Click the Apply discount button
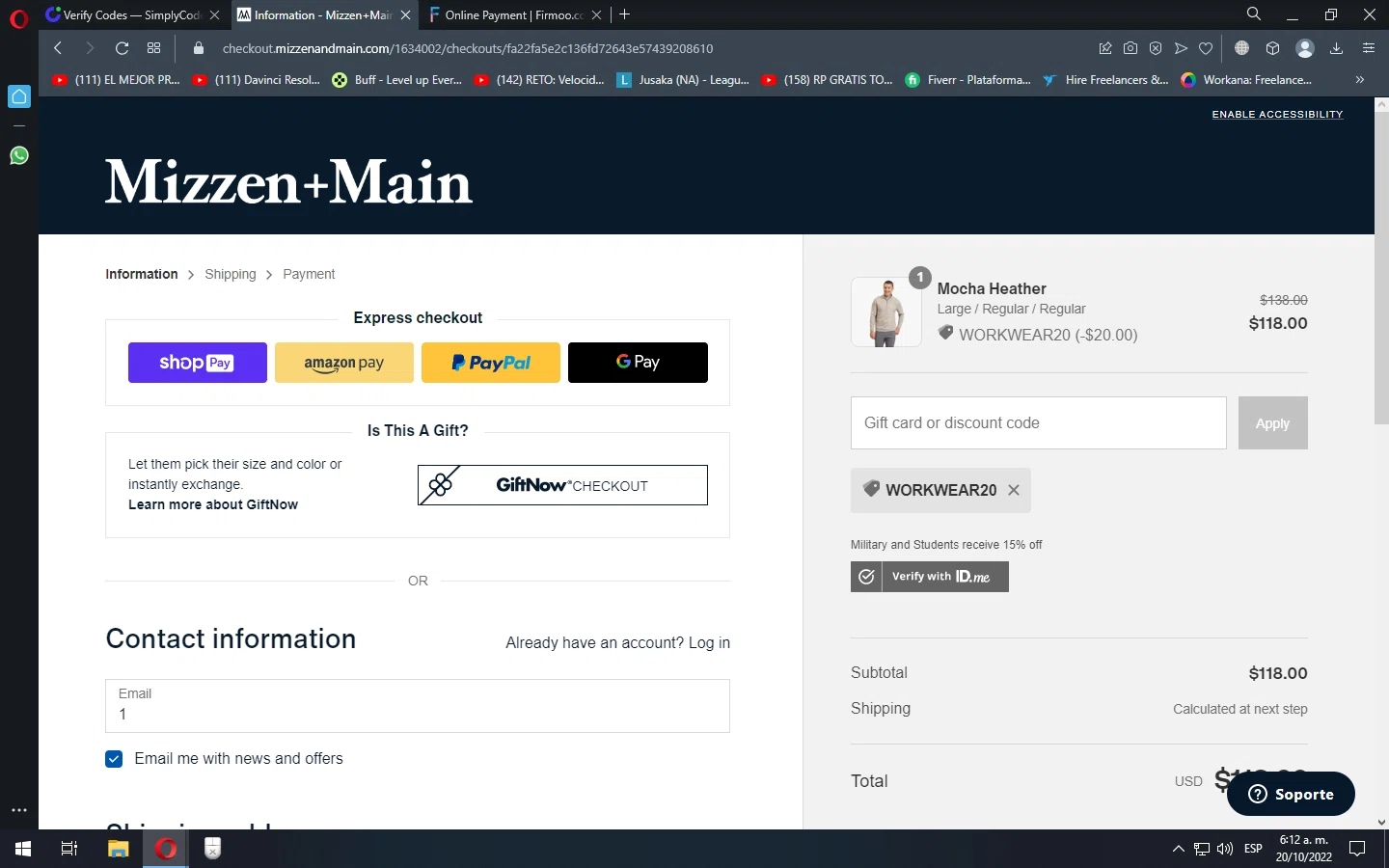The image size is (1389, 868). pos(1273,422)
